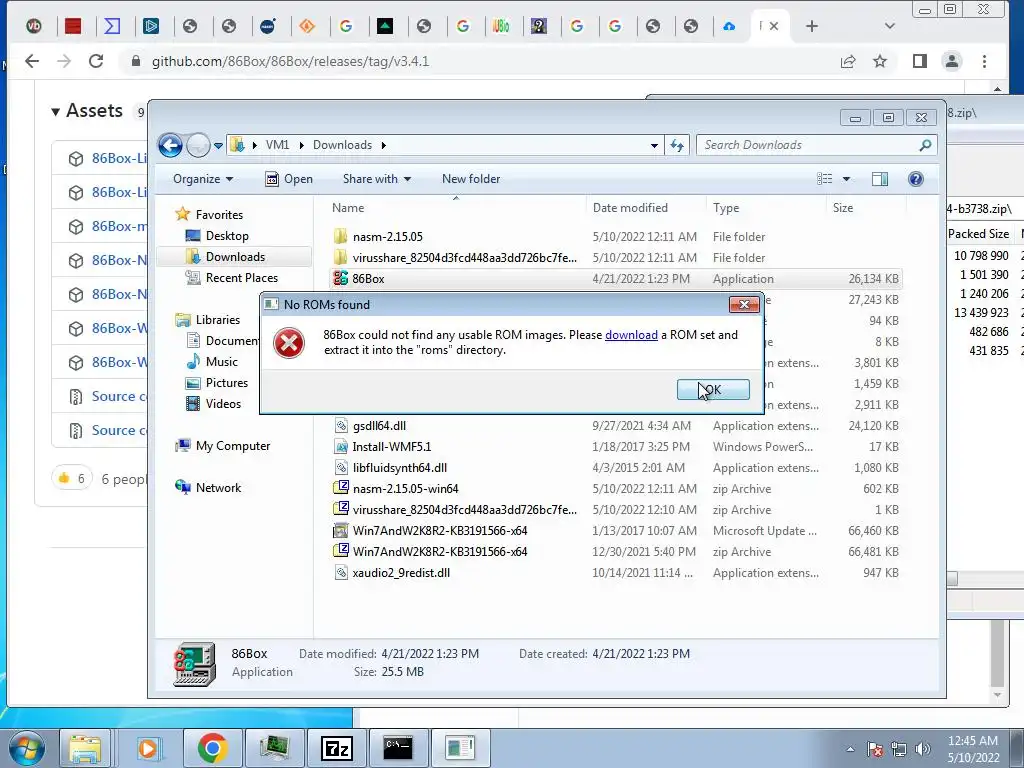Select Desktop under Favorites
This screenshot has height=768, width=1024.
point(227,236)
